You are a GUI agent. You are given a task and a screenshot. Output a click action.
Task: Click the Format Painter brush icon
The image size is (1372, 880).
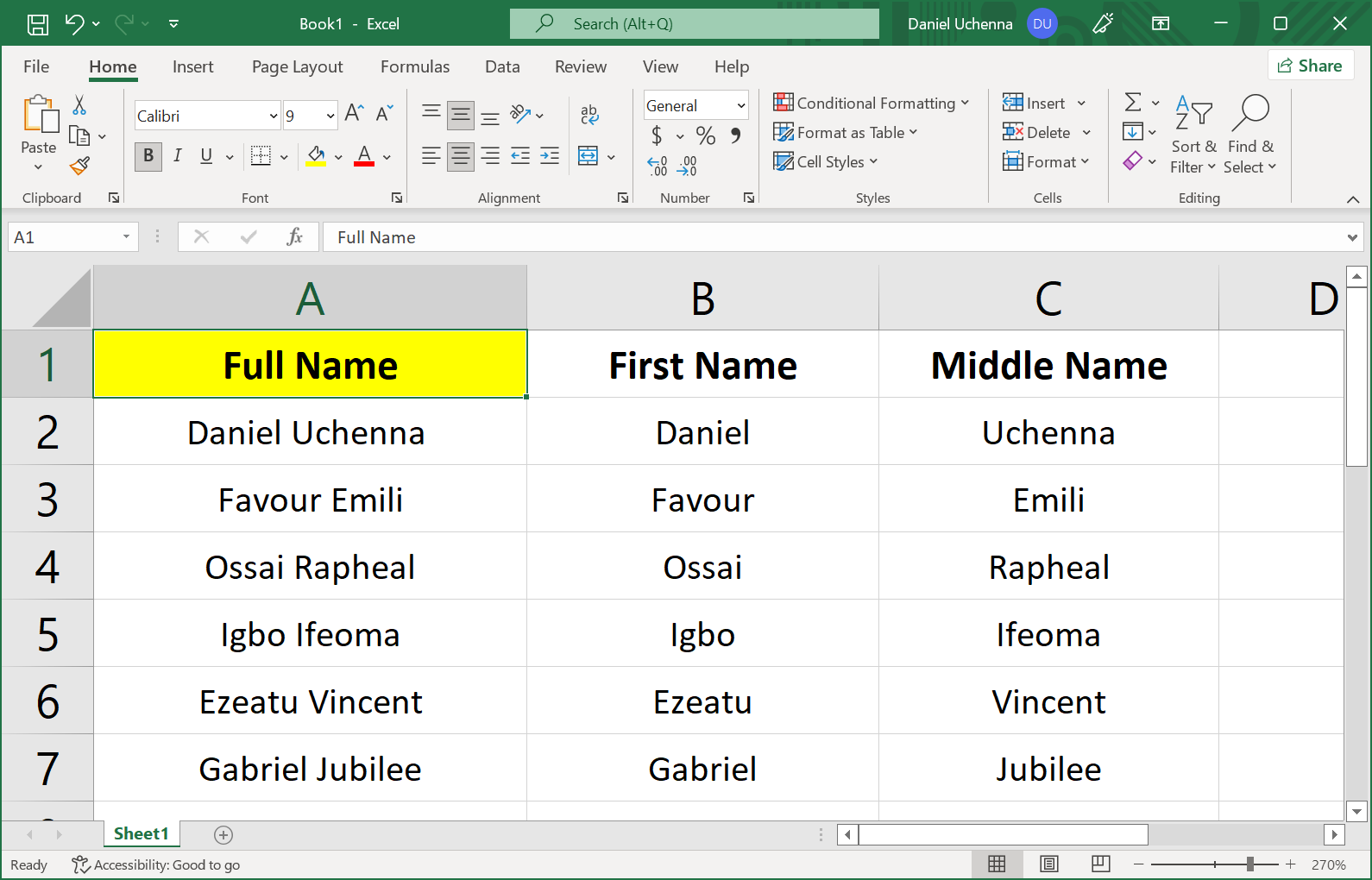(x=79, y=165)
